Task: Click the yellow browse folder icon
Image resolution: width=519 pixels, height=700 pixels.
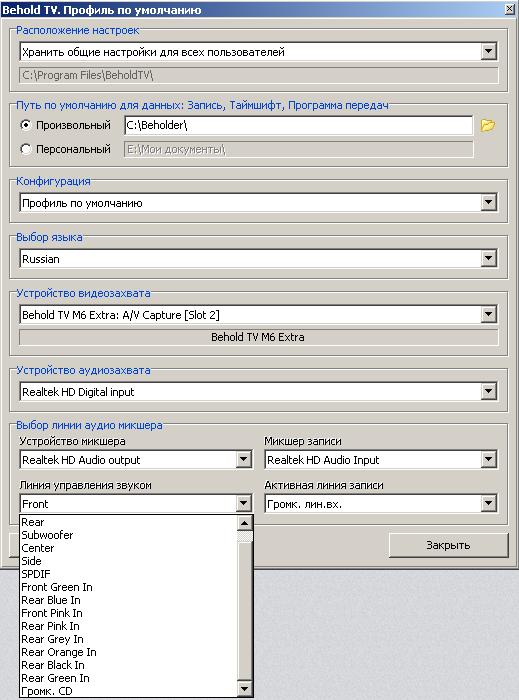Action: click(487, 125)
